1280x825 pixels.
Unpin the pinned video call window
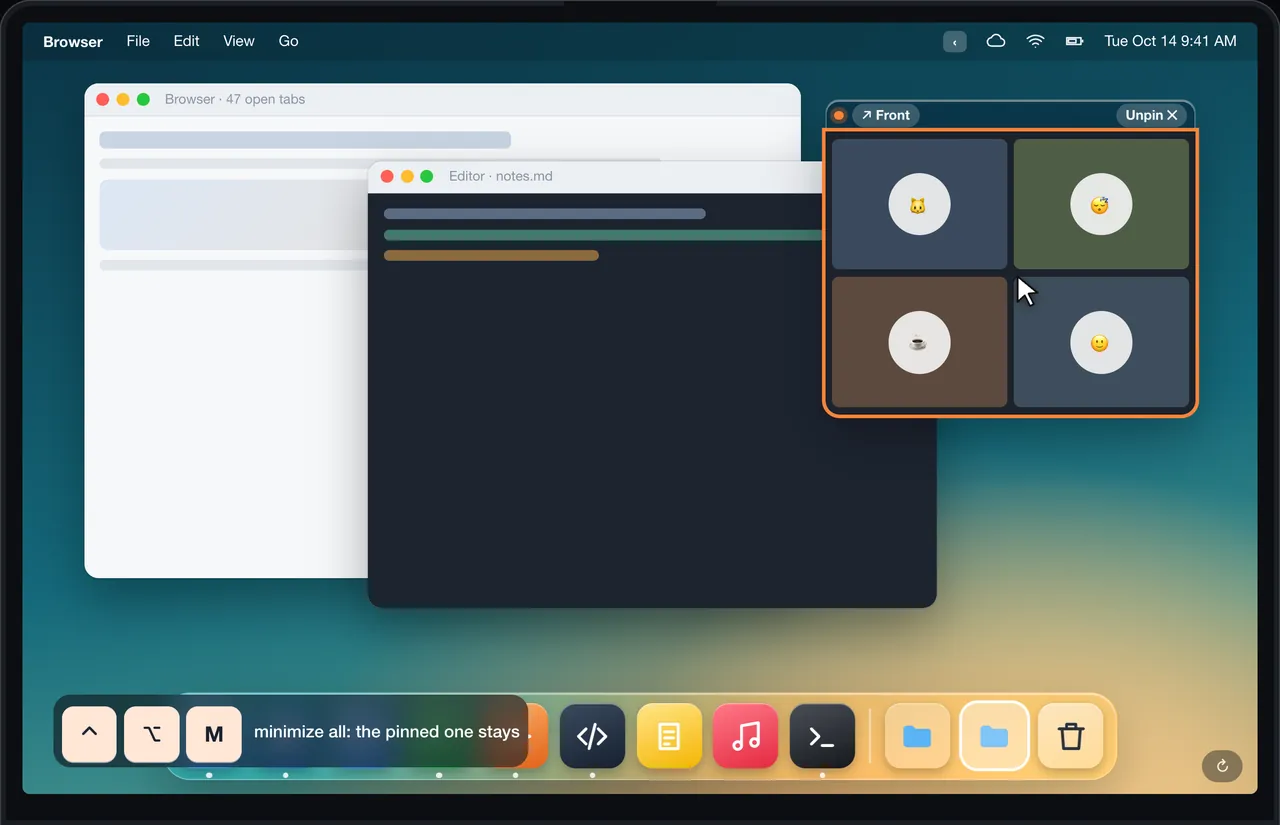pyautogui.click(x=1151, y=115)
